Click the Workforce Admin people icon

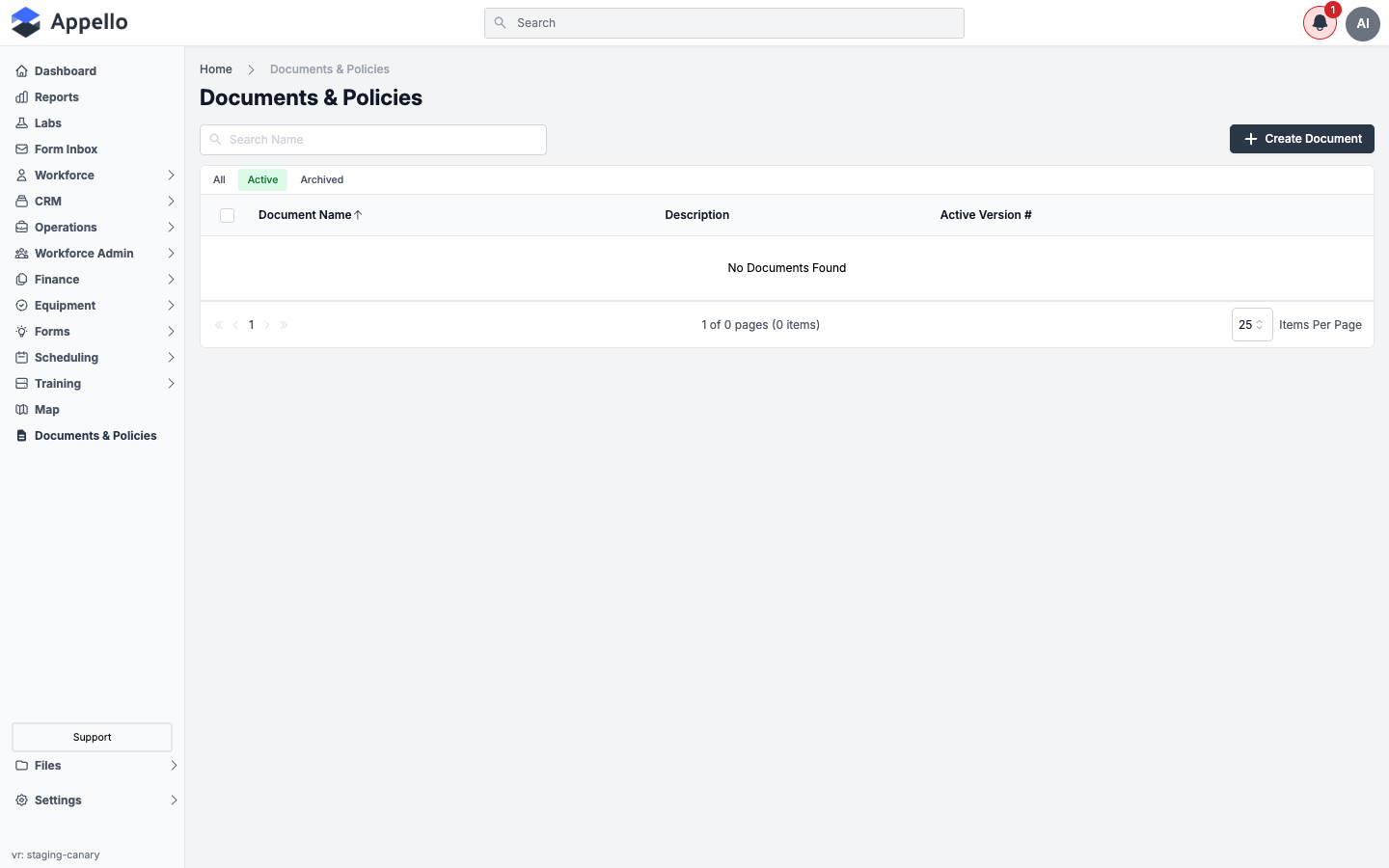click(21, 254)
